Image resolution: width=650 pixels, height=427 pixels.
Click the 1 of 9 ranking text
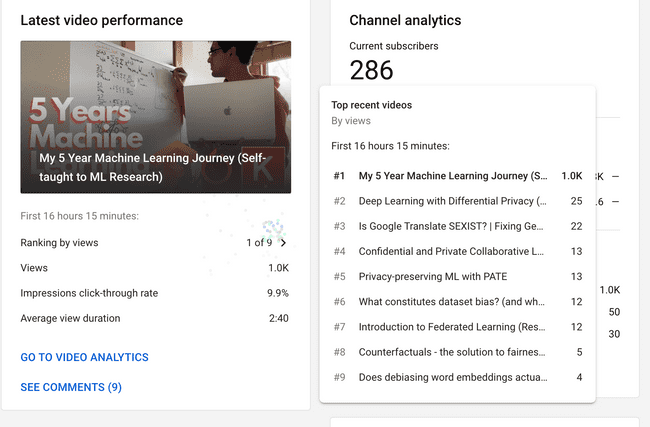[x=259, y=243]
